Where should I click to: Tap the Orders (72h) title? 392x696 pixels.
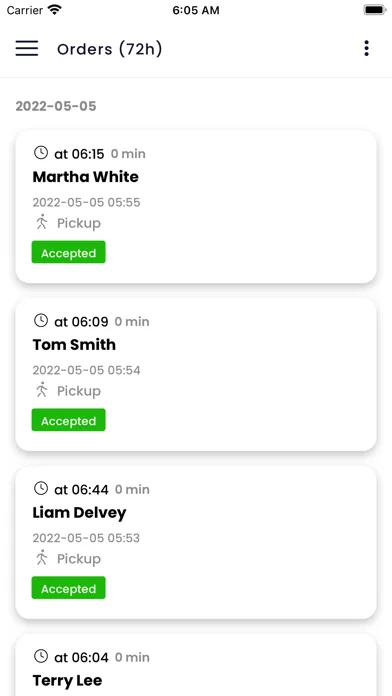pos(110,49)
